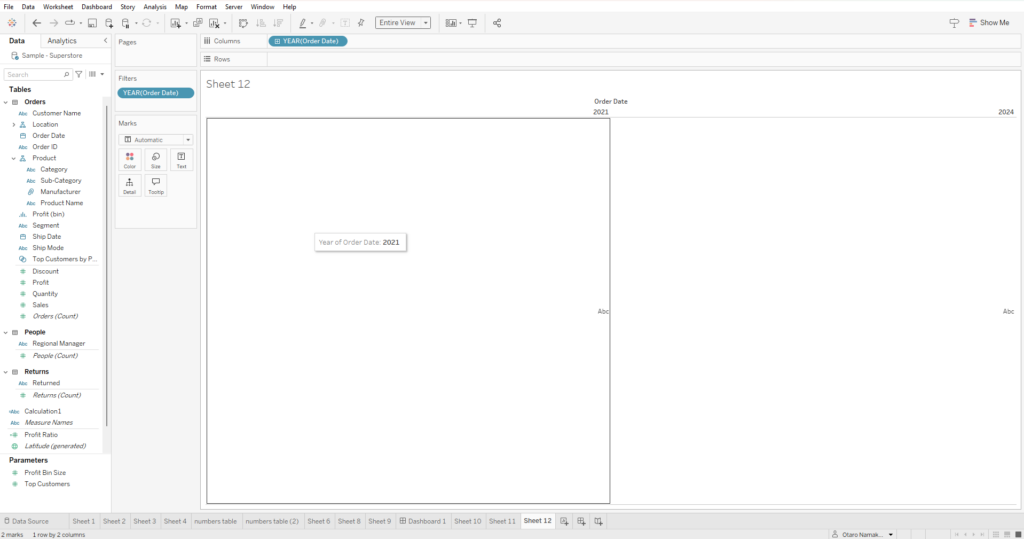Click the Tooltip marks card button
This screenshot has height=539, width=1024.
pyautogui.click(x=155, y=186)
